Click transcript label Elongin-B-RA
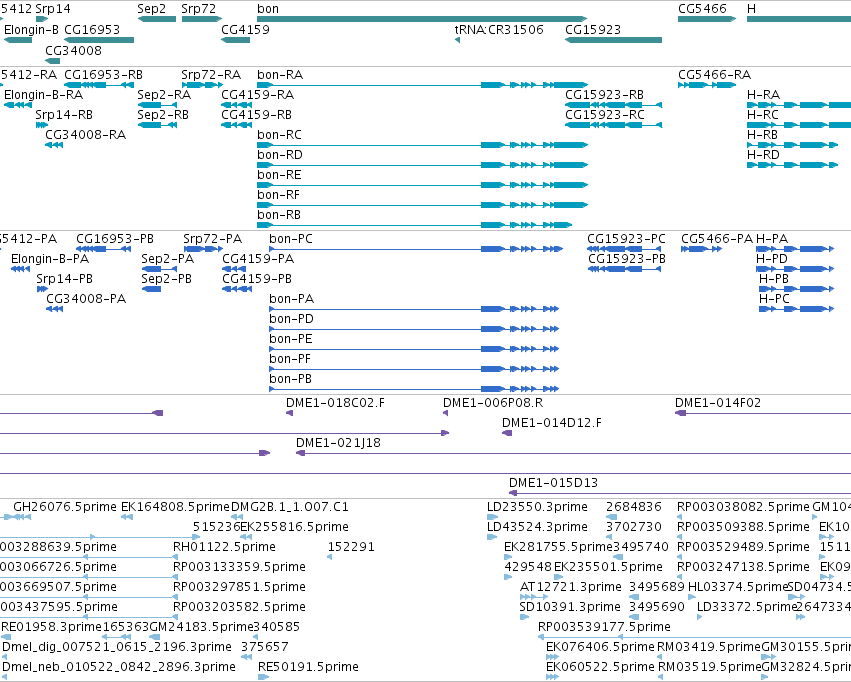 pyautogui.click(x=43, y=94)
